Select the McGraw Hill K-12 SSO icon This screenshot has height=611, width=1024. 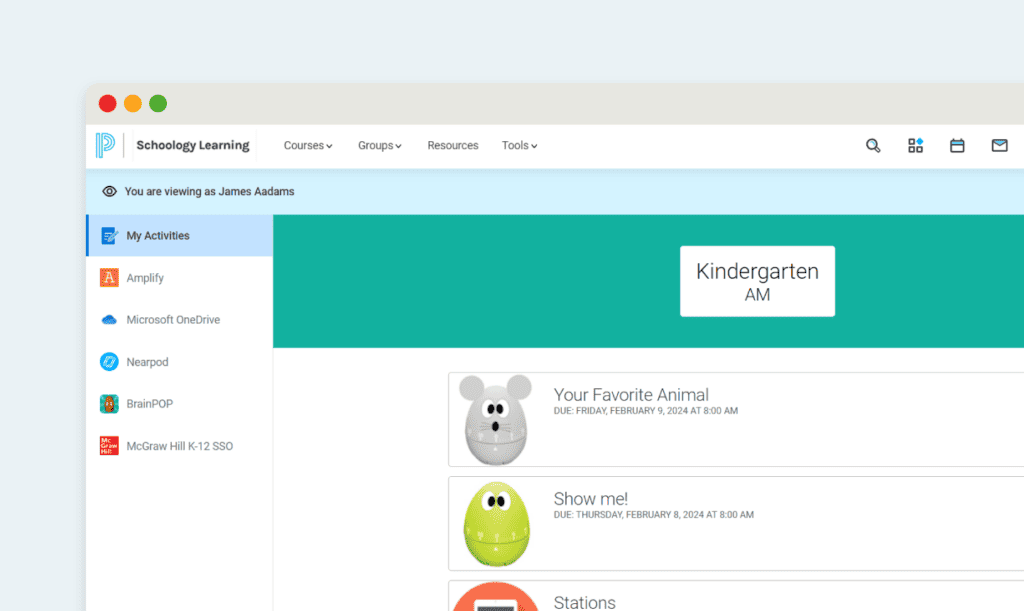(108, 445)
